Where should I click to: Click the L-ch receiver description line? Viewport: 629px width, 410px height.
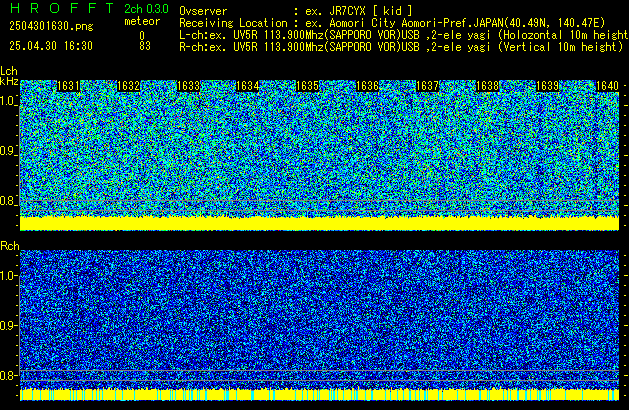click(x=404, y=35)
